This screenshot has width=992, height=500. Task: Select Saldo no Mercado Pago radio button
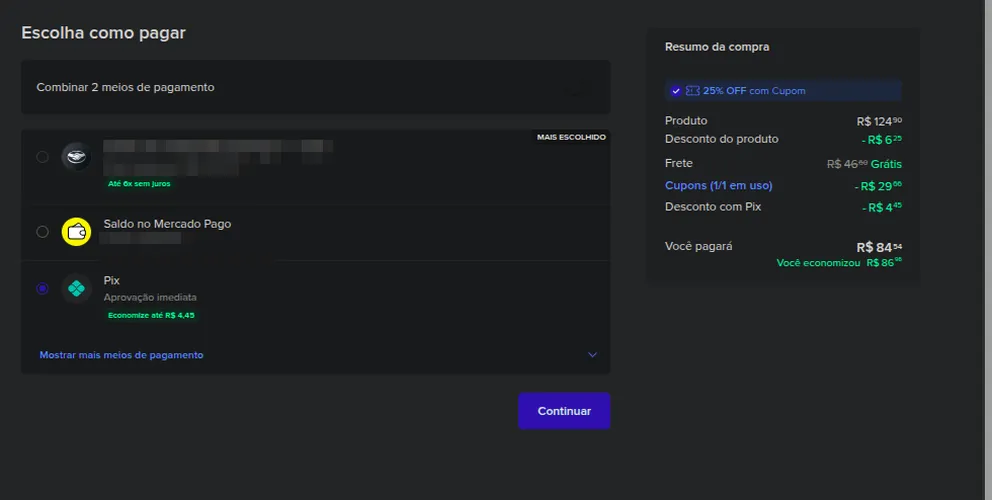(x=42, y=232)
